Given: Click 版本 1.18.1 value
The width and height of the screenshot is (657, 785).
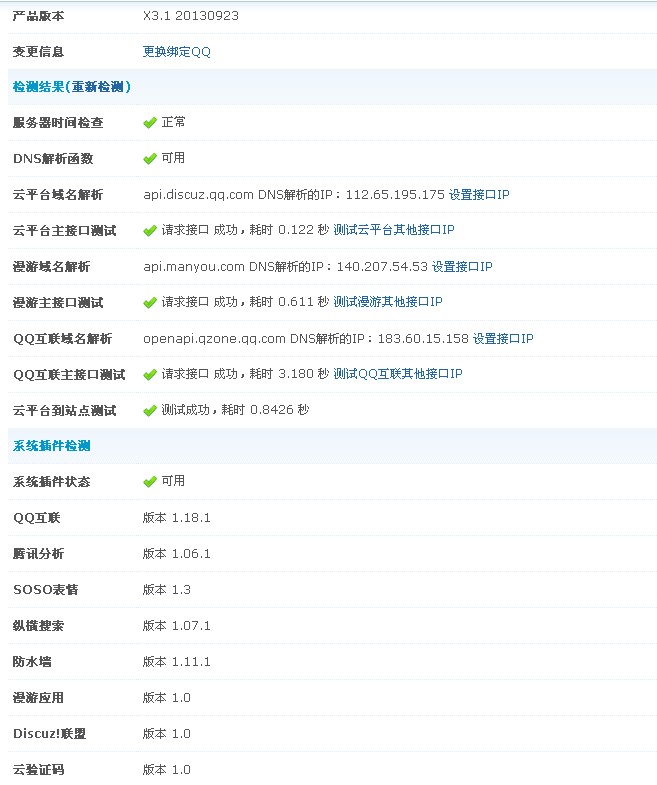Looking at the screenshot, I should 176,518.
